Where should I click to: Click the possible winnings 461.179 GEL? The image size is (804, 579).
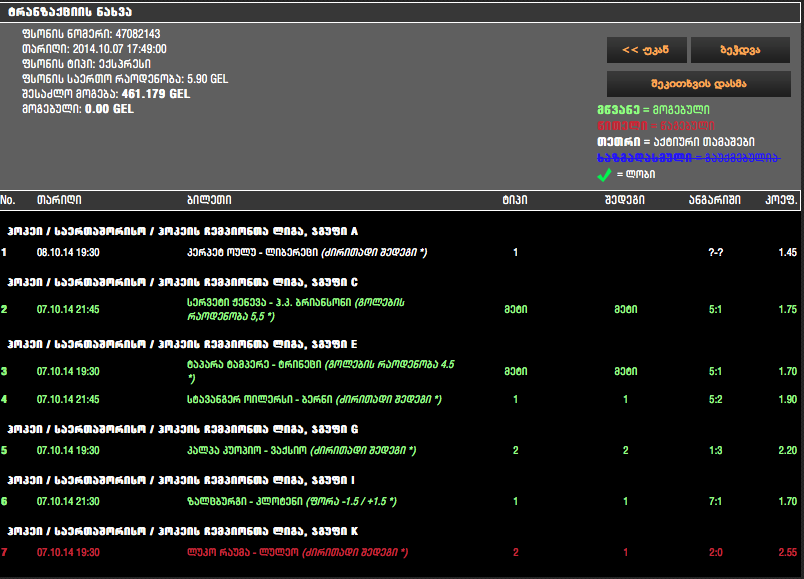[156, 94]
